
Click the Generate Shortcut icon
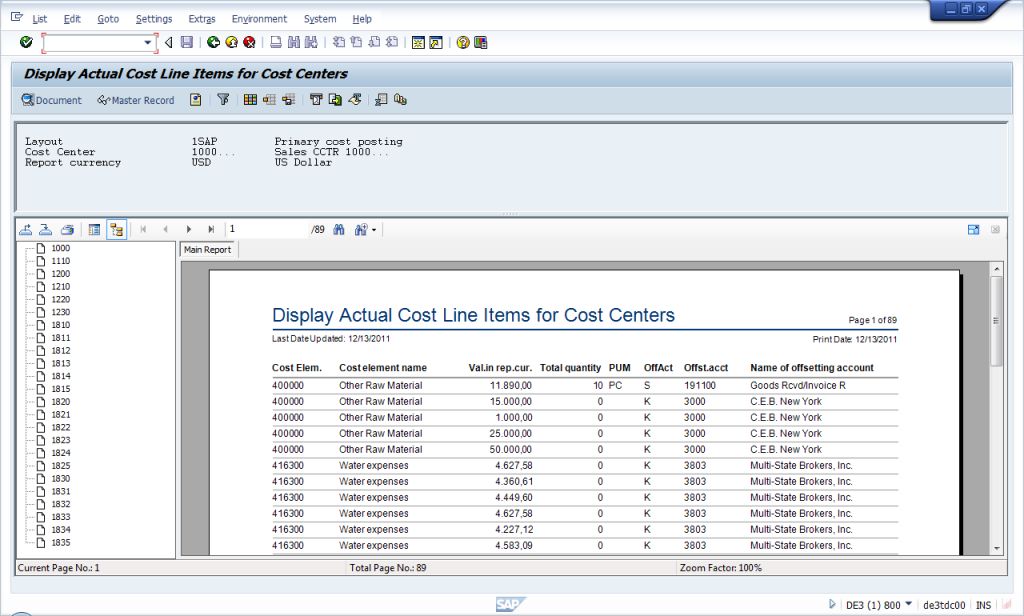click(436, 42)
